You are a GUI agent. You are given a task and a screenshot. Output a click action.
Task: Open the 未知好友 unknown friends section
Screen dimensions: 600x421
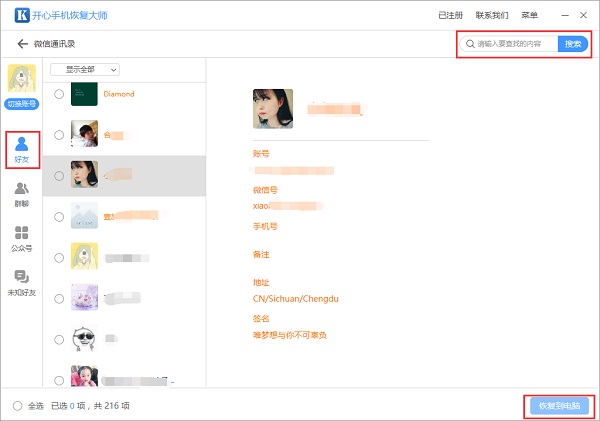pos(22,283)
